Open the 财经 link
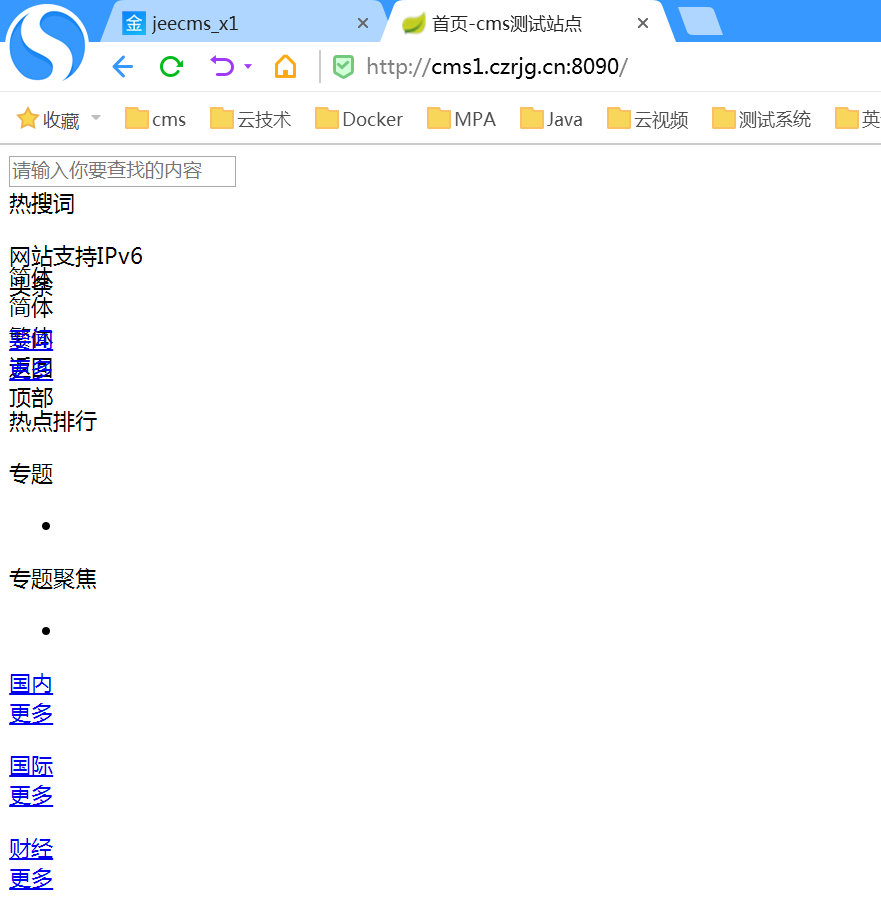 32,849
